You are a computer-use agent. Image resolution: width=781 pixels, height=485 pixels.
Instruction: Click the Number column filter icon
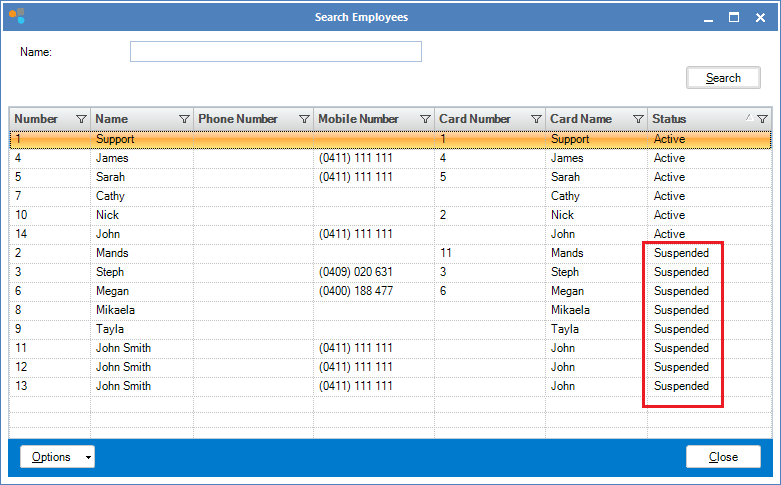pos(81,119)
